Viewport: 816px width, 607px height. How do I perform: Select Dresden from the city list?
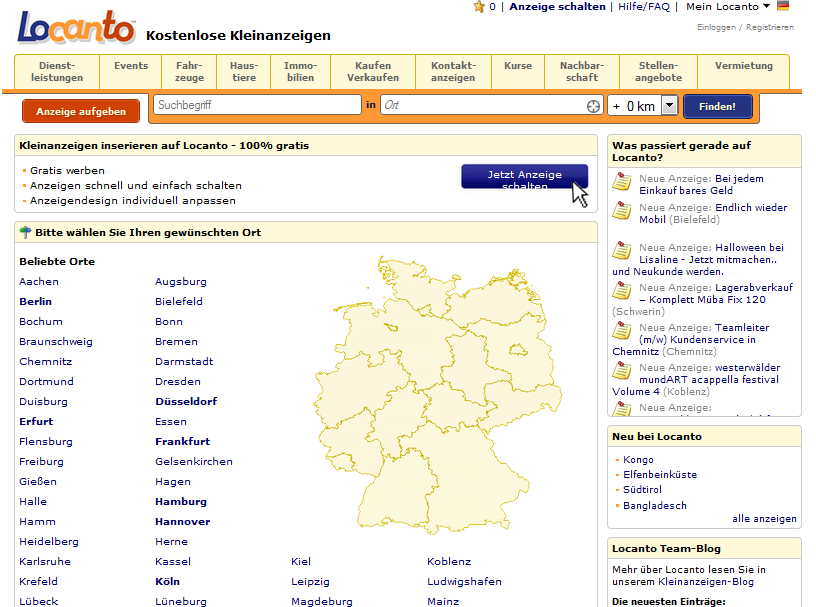pos(177,382)
